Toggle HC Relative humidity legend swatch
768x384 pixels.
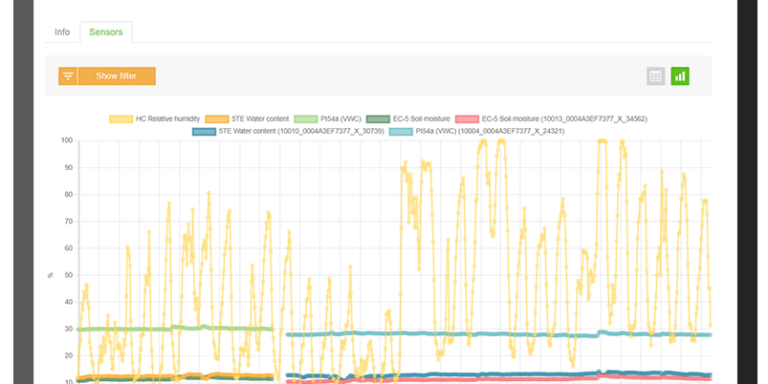(x=121, y=119)
